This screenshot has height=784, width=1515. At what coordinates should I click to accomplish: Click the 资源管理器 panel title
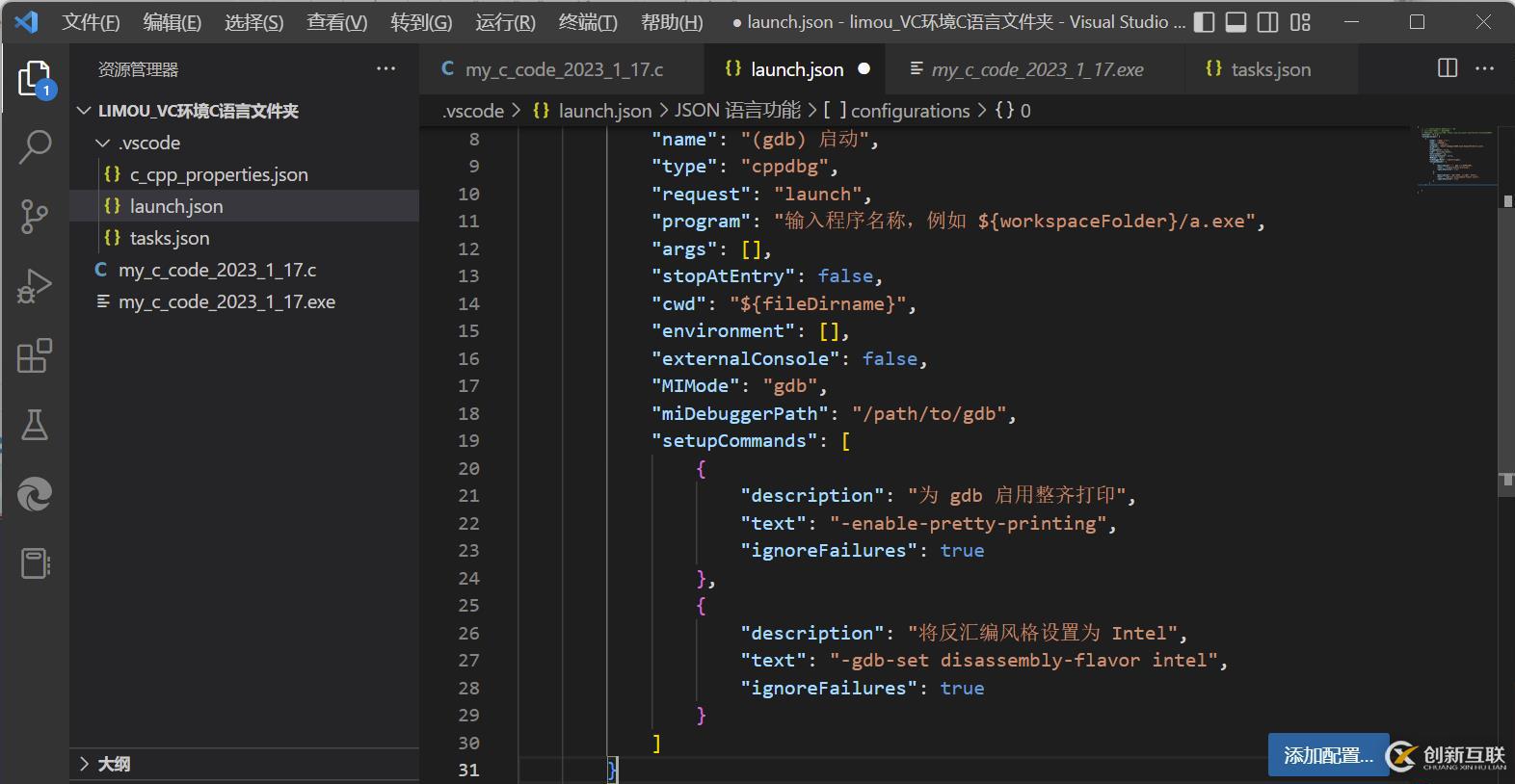coord(138,69)
